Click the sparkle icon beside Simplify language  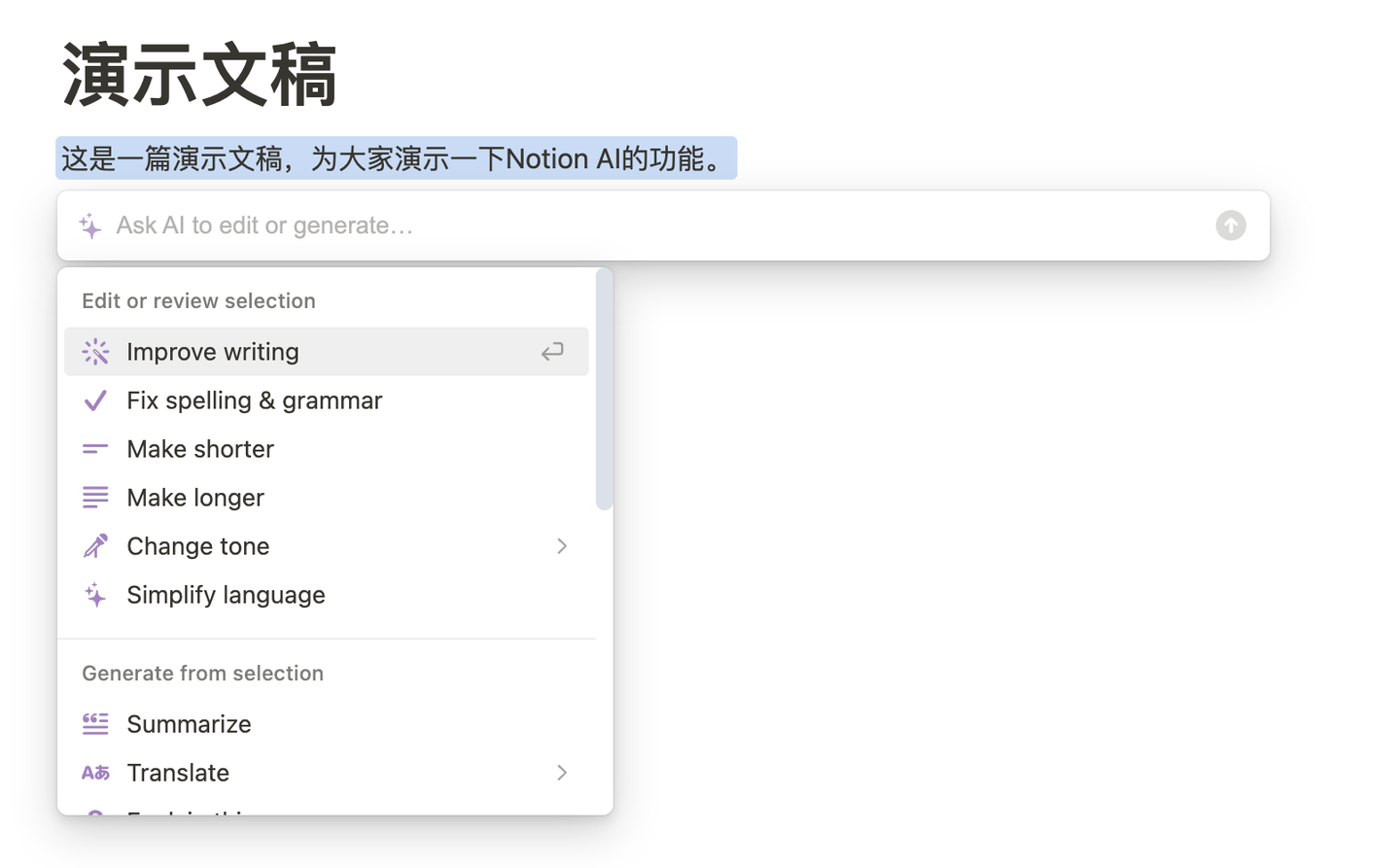tap(95, 595)
